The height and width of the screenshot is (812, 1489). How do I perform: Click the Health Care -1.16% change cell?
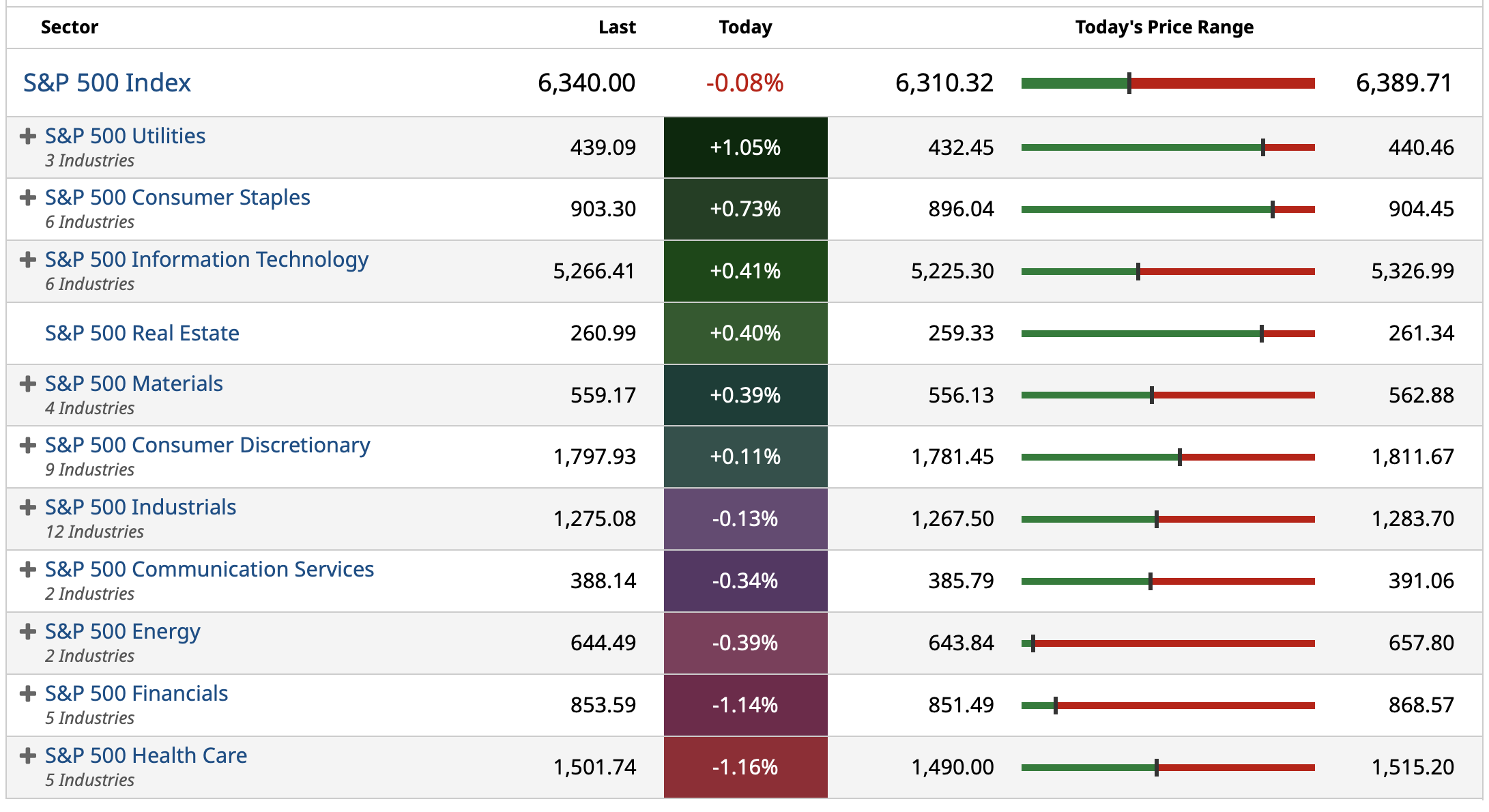coord(745,767)
